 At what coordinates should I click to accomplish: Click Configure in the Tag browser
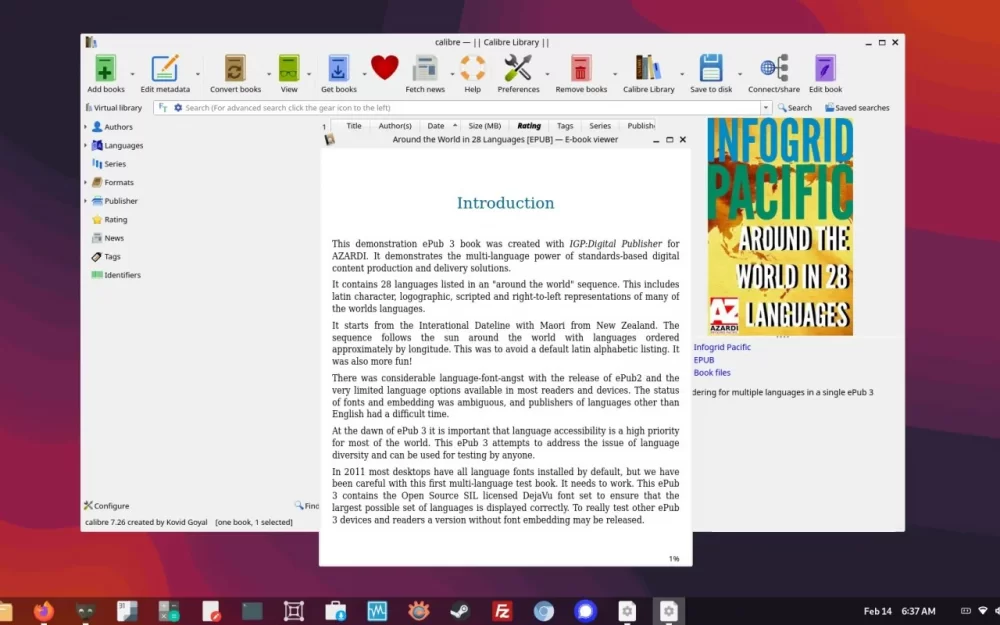(107, 506)
